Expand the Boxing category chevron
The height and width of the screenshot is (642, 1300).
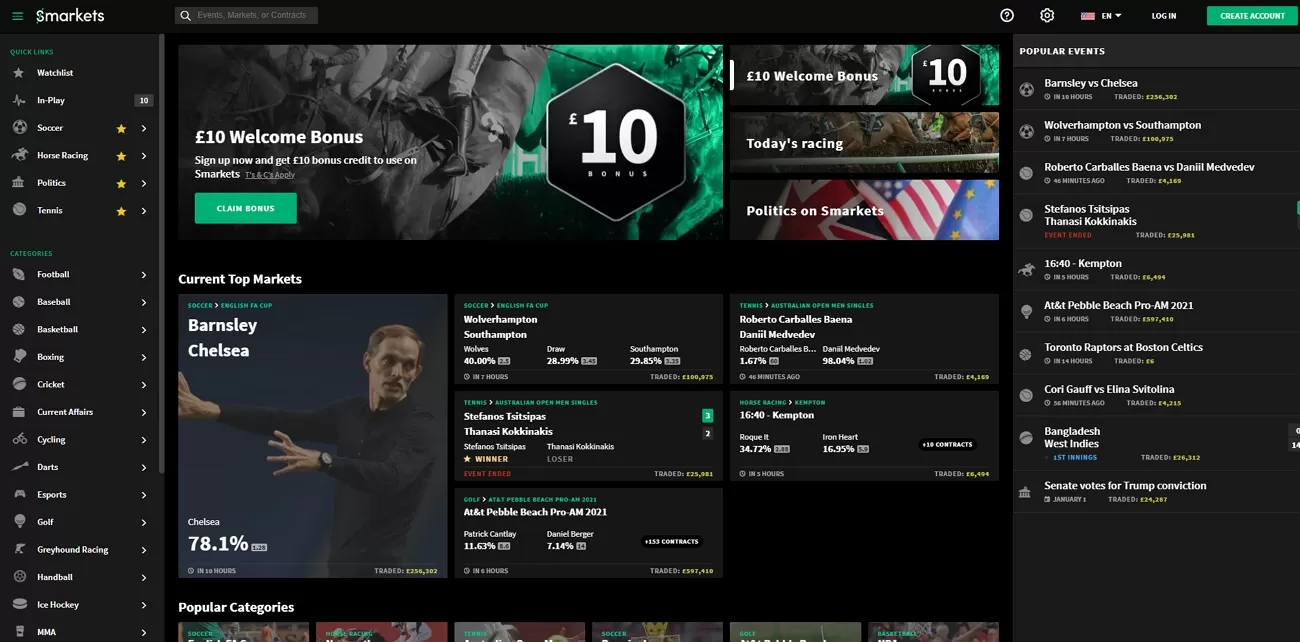pos(144,357)
